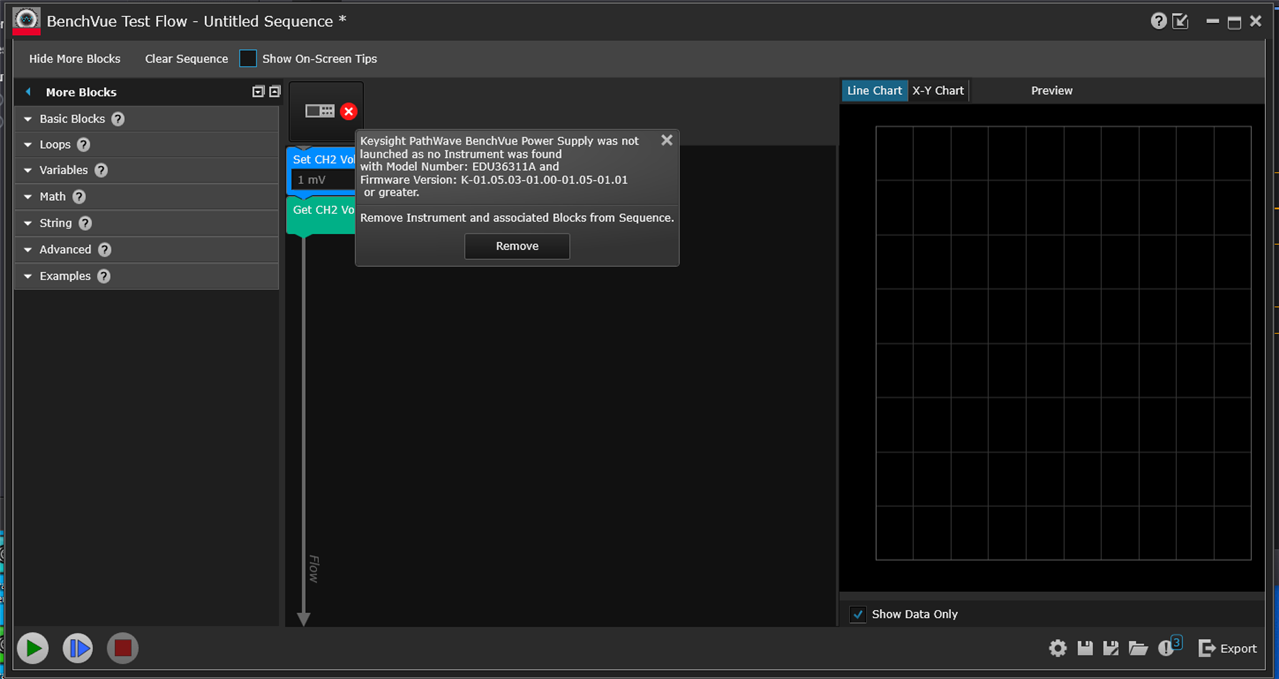Click the Export button

(1227, 648)
